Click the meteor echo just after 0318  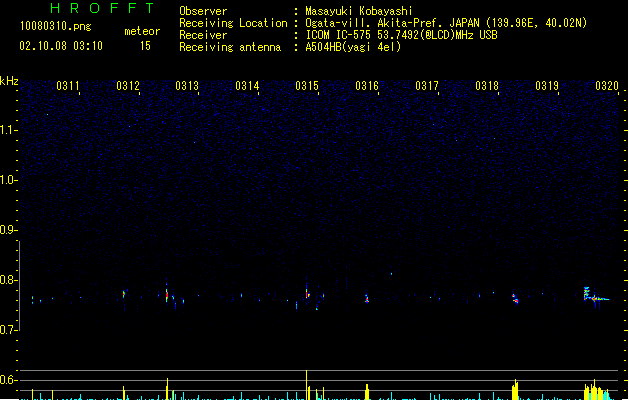515,298
